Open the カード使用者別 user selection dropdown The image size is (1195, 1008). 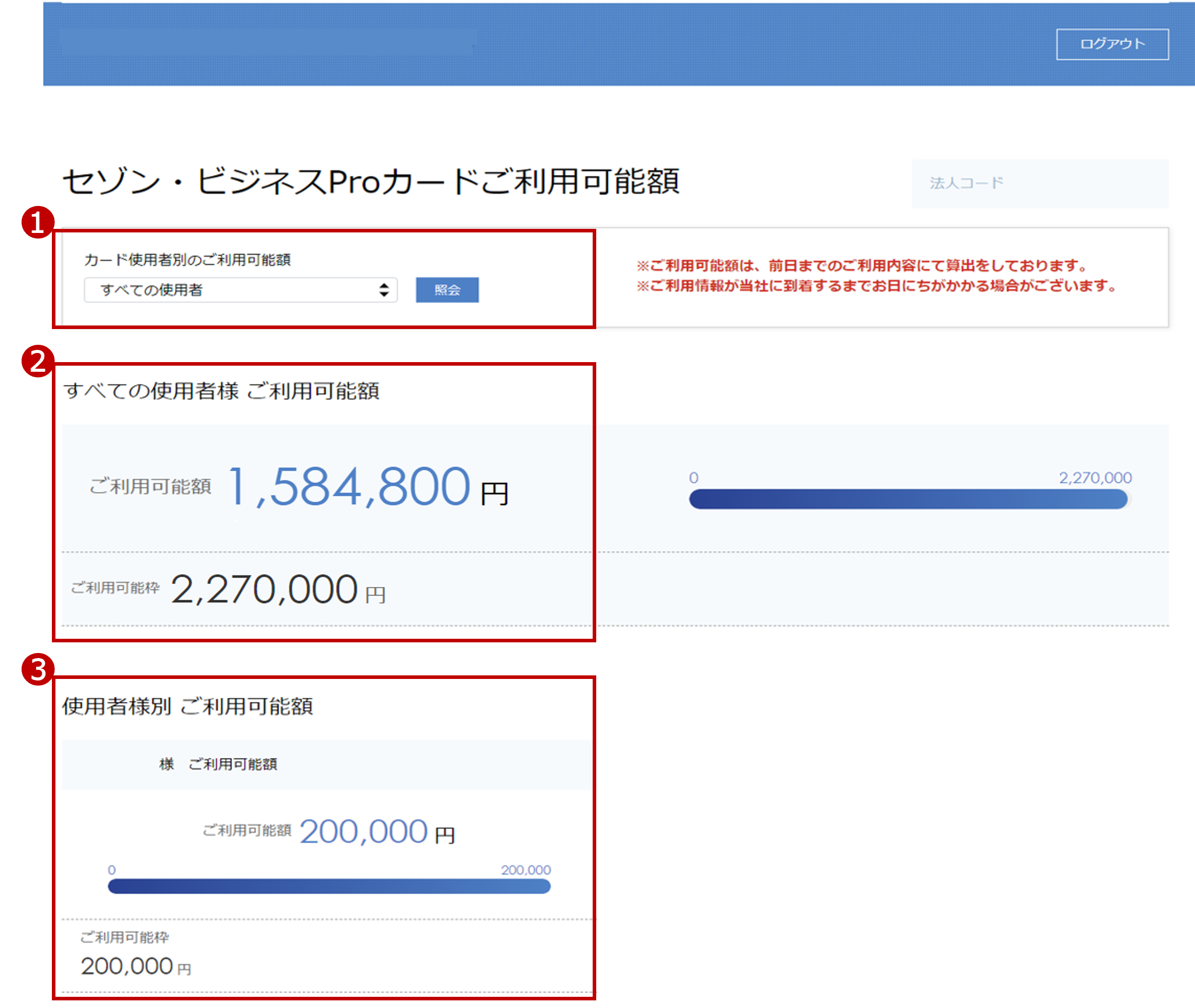click(x=240, y=290)
